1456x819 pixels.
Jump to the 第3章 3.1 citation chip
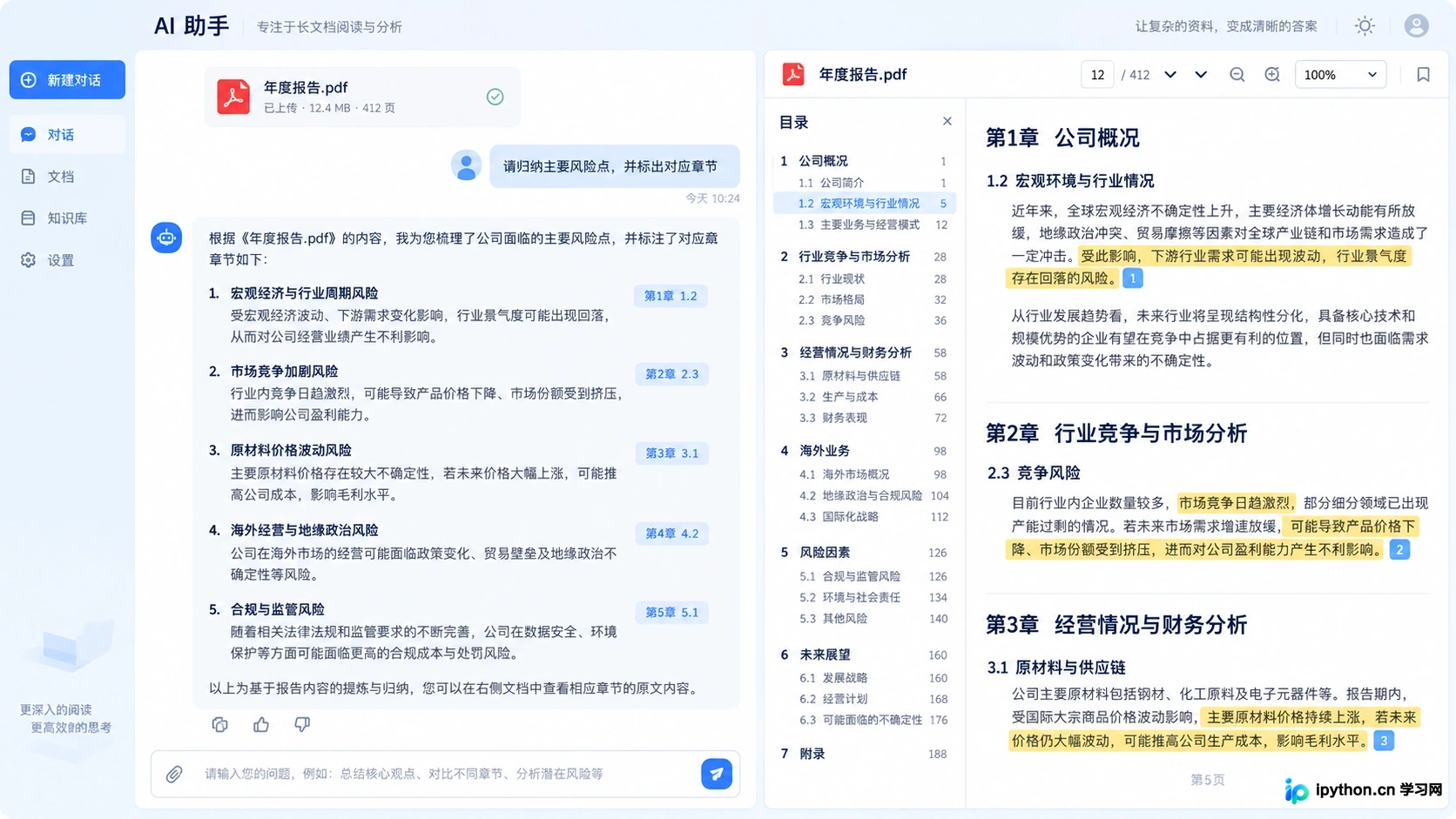pos(671,453)
